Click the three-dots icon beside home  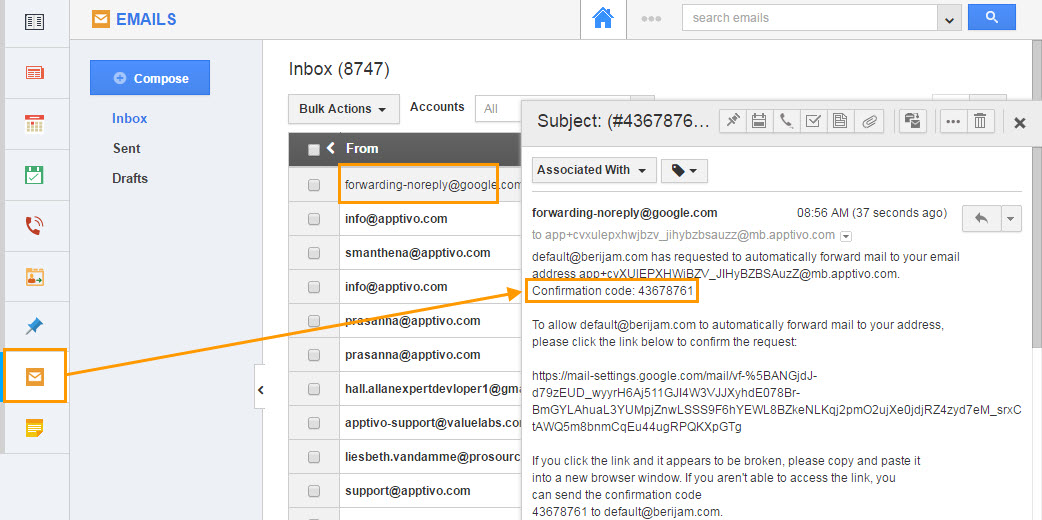coord(651,19)
